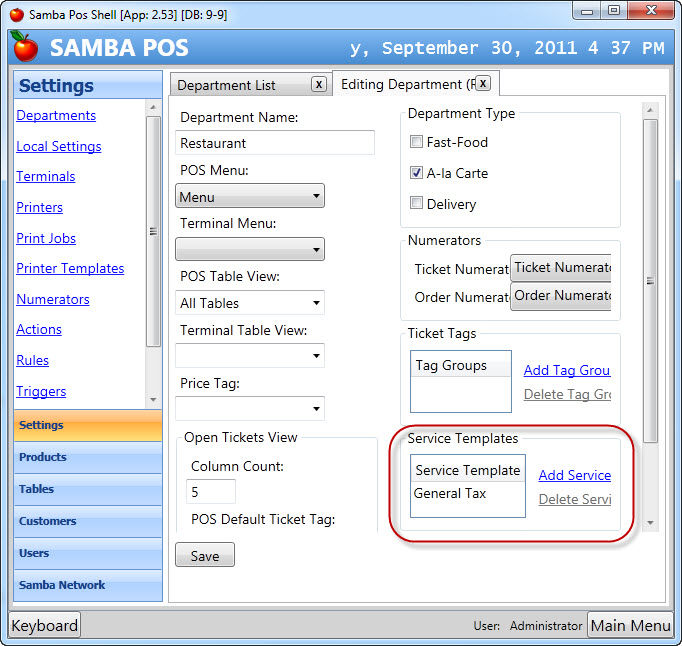Click the Add Service link
The width and height of the screenshot is (682, 646).
coord(575,475)
